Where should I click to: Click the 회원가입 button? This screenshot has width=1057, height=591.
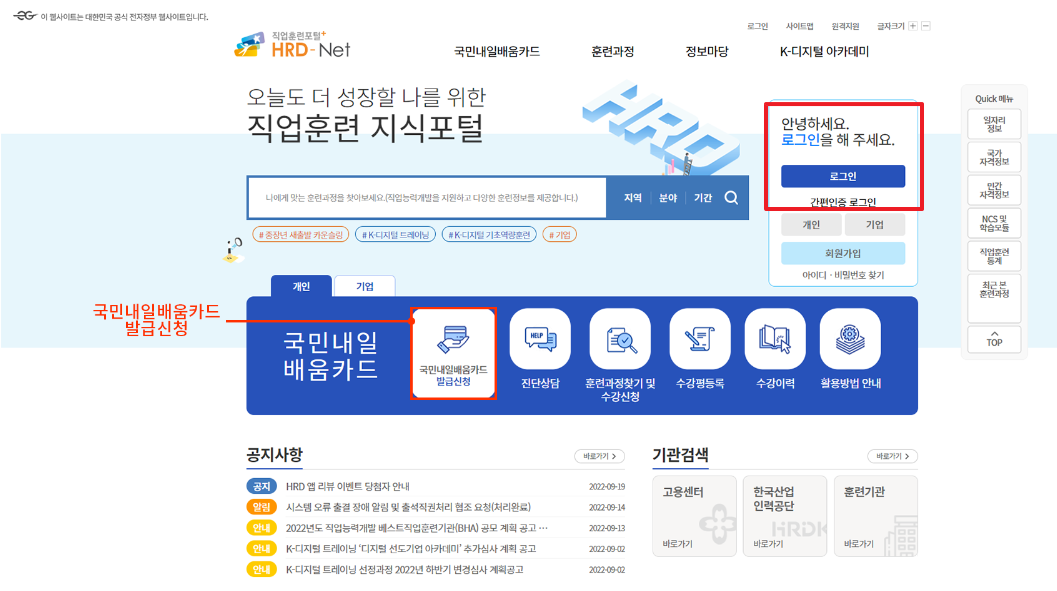point(843,253)
